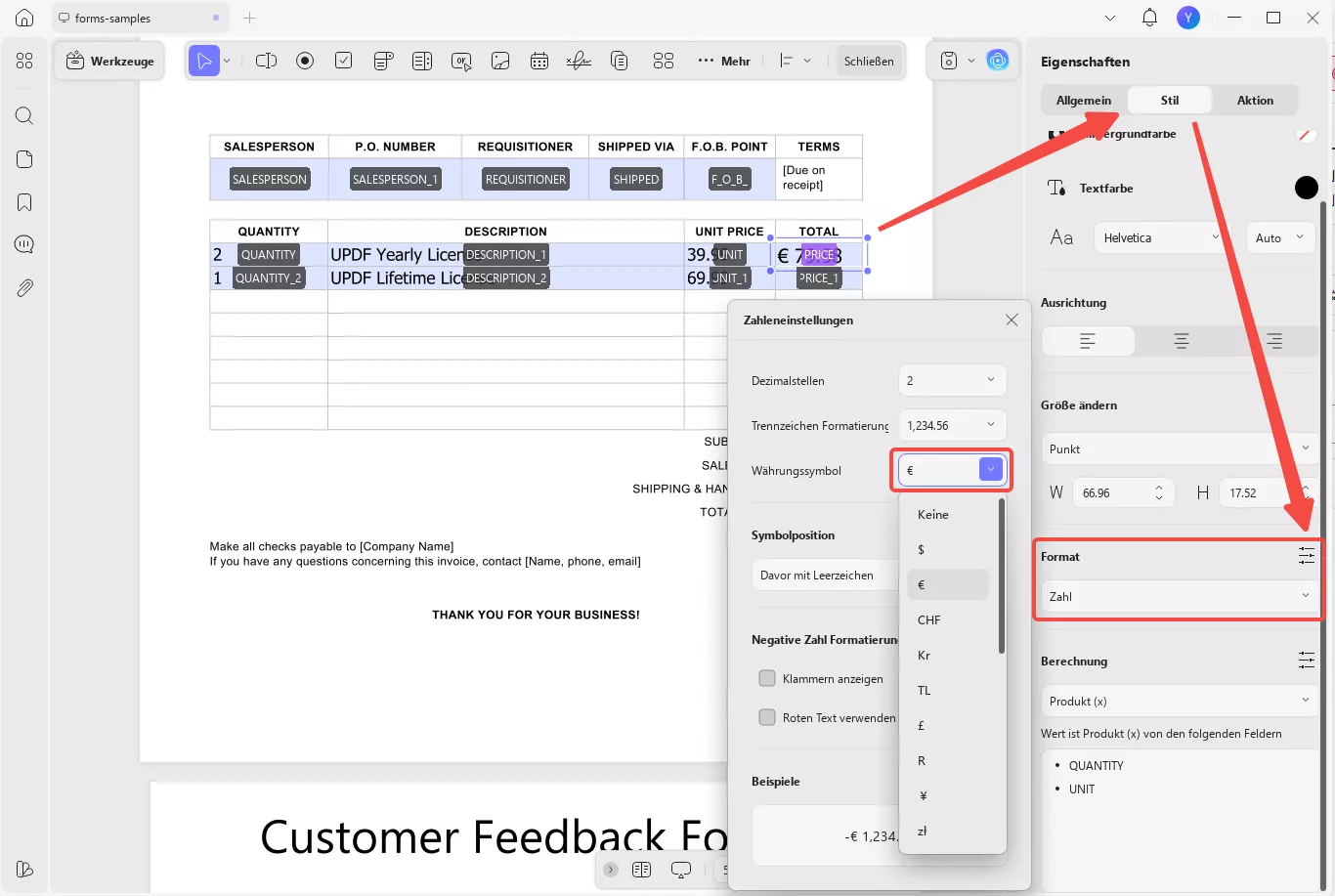
Task: Choose £ from currency list
Action: (948, 725)
